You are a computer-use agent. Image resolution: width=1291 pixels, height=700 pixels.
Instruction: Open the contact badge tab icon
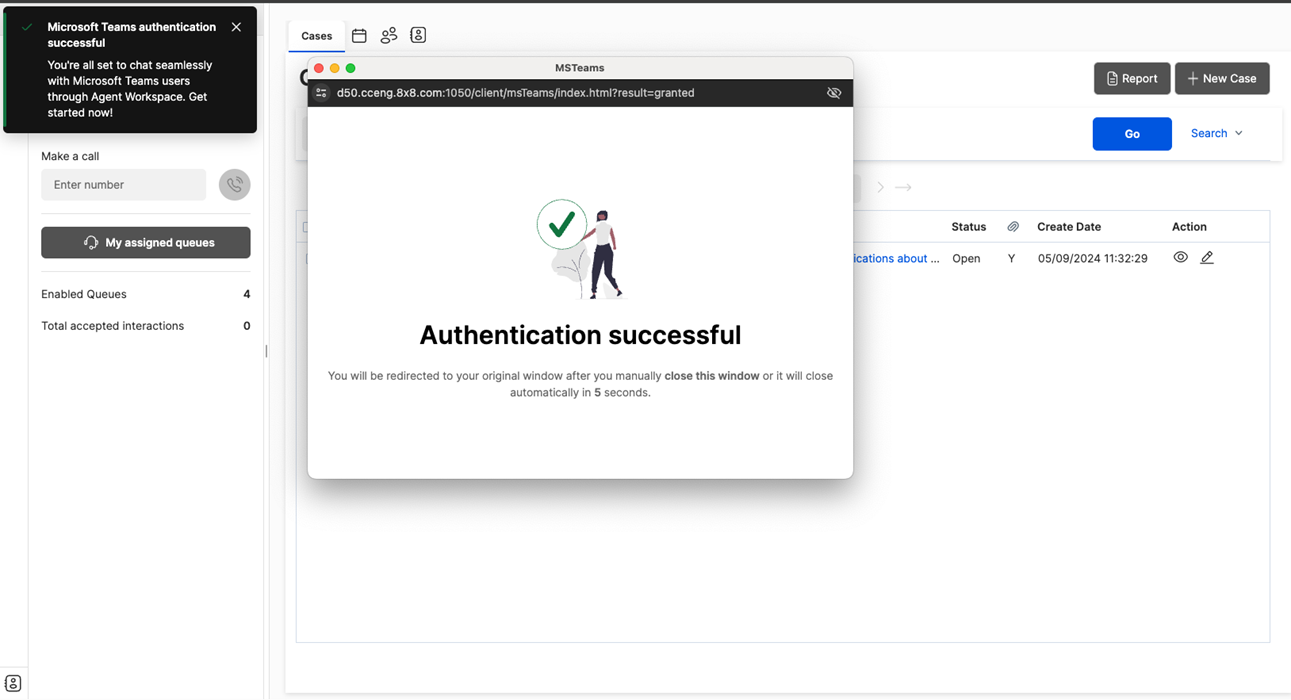click(418, 35)
